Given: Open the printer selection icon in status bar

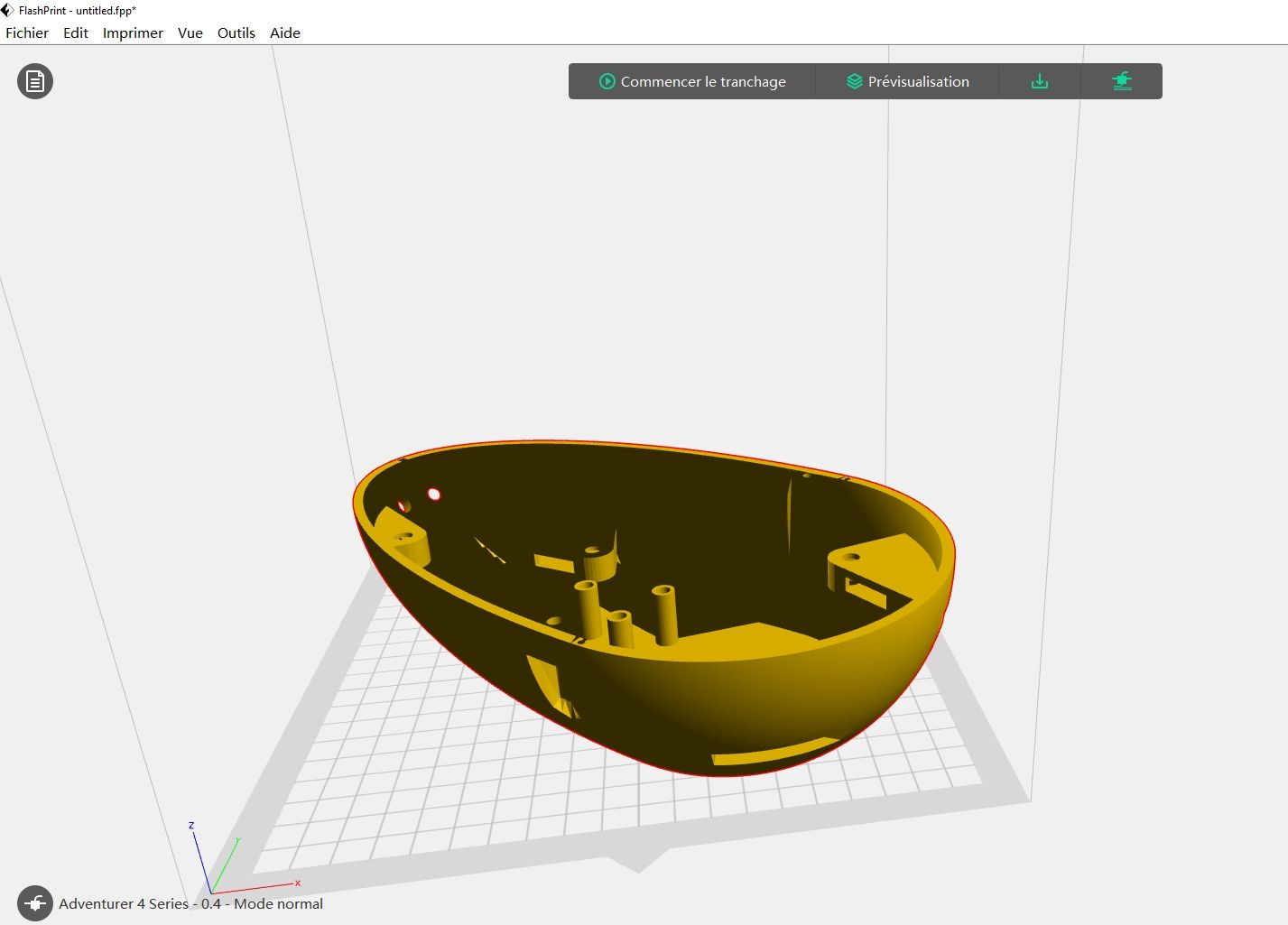Looking at the screenshot, I should [35, 903].
